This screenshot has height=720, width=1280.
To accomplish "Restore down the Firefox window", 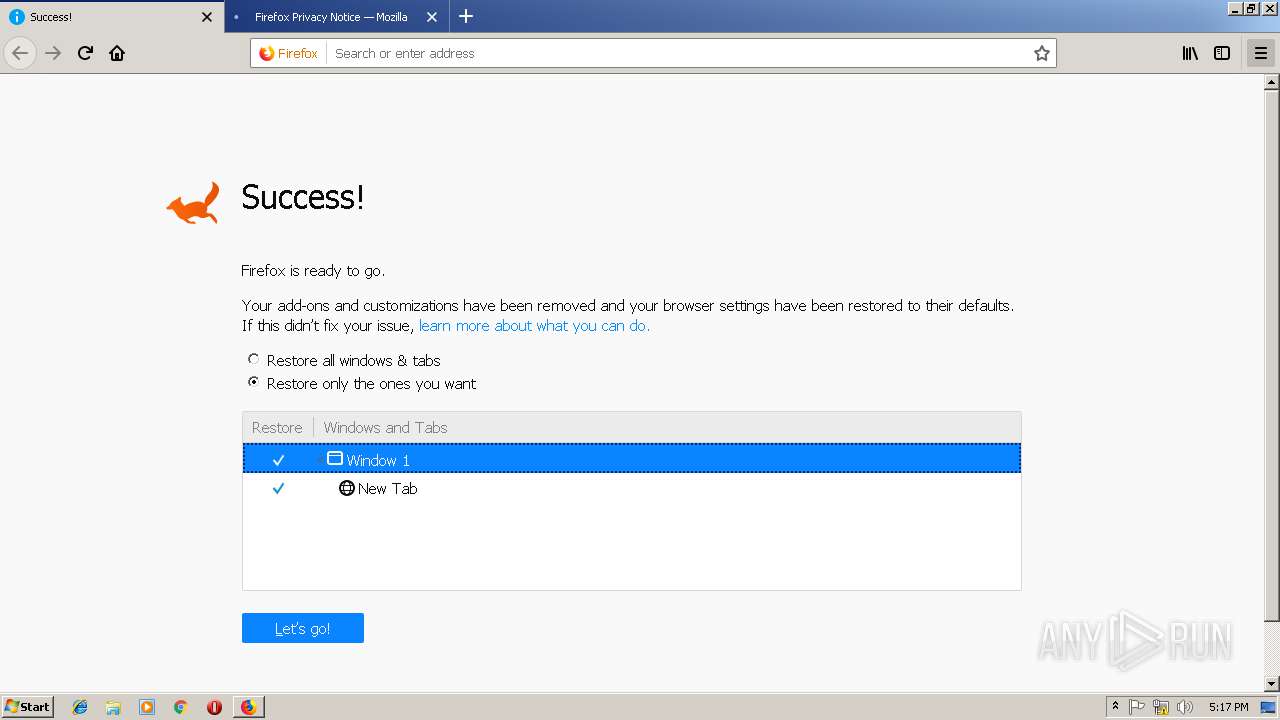I will tap(1251, 8).
